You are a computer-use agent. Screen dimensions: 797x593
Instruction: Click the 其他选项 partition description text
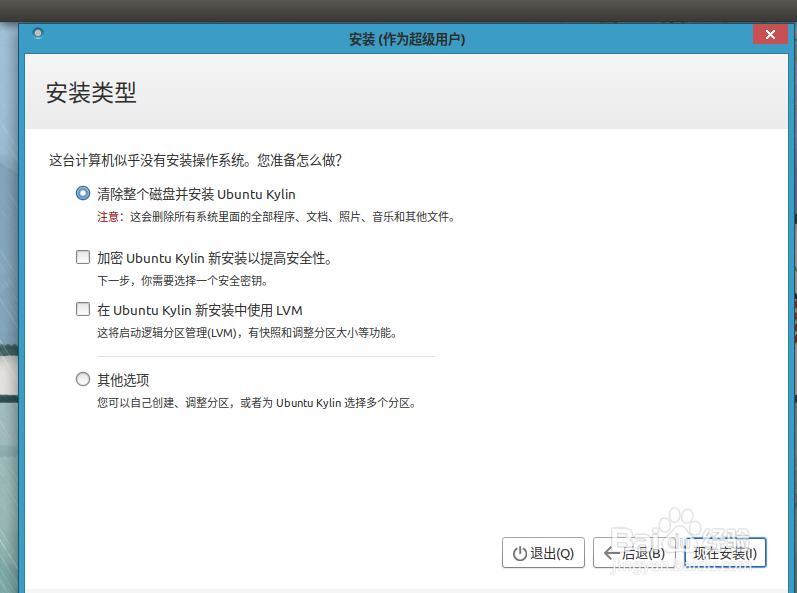(x=257, y=403)
